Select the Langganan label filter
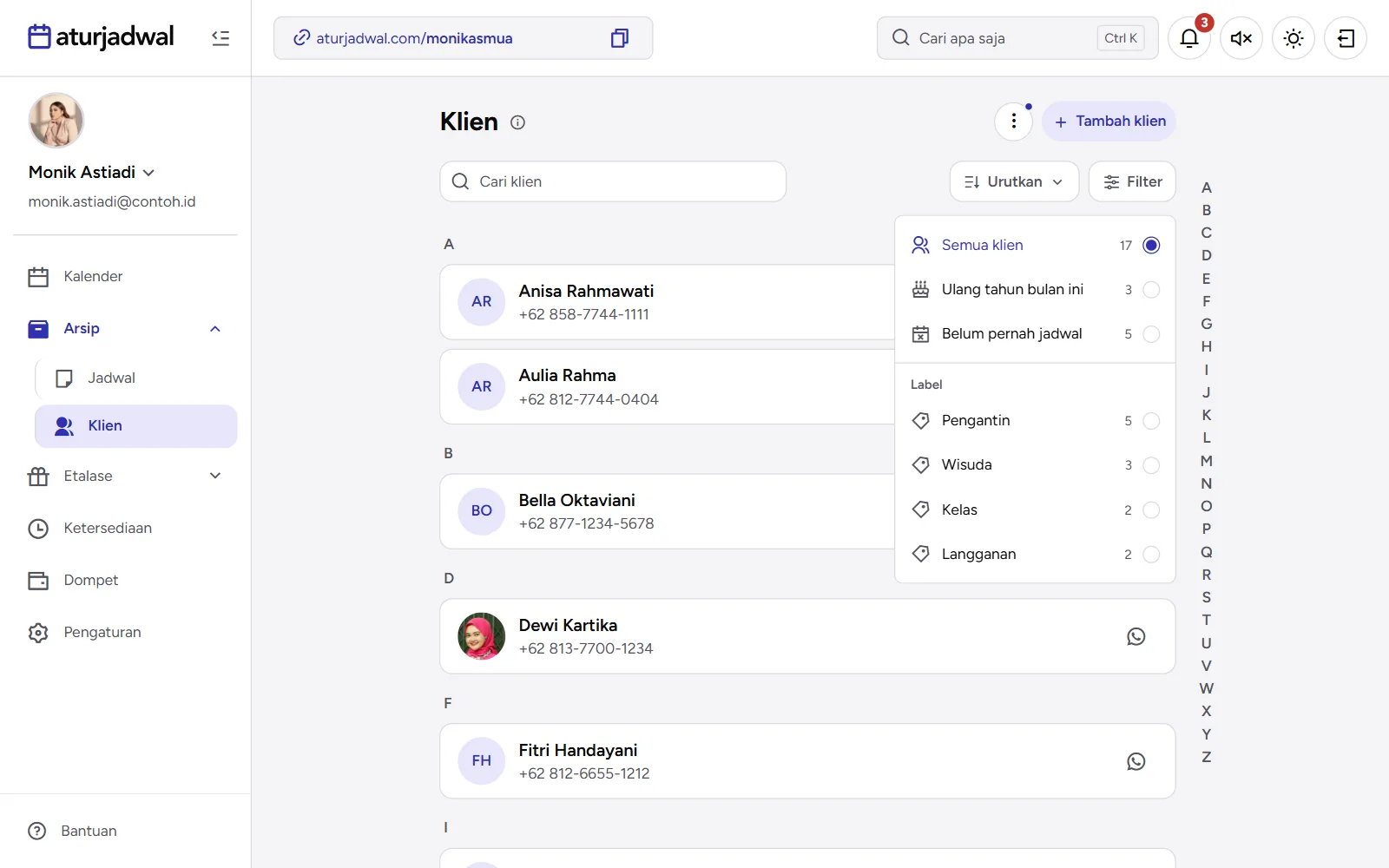Viewport: 1389px width, 868px height. (x=1035, y=554)
